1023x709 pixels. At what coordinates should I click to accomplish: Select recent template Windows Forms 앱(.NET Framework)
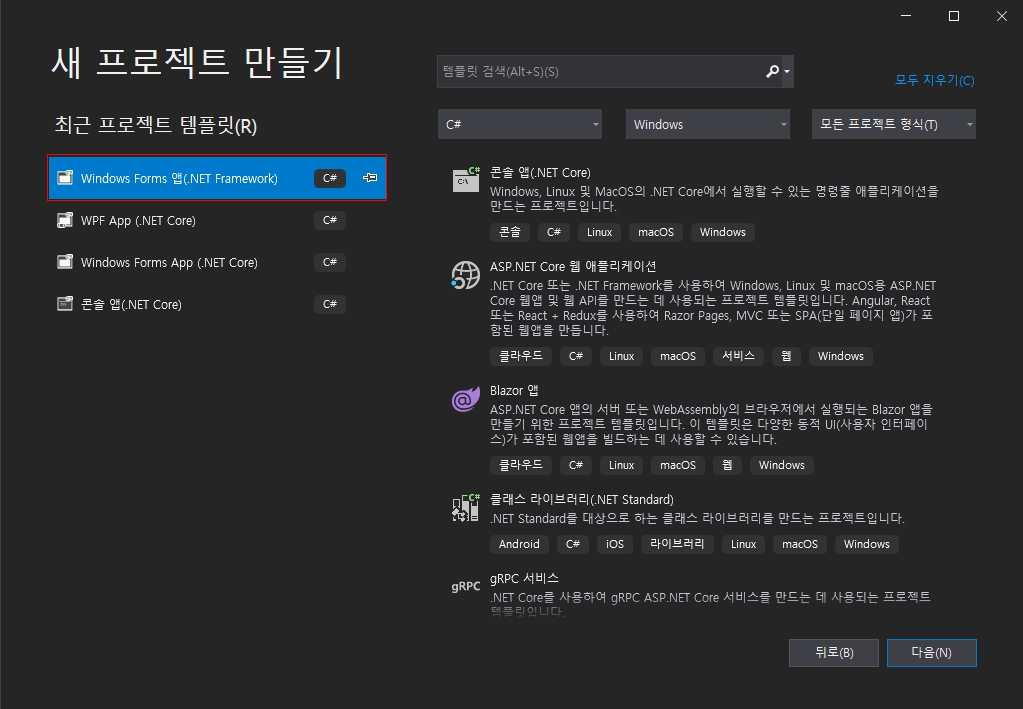[x=217, y=177]
